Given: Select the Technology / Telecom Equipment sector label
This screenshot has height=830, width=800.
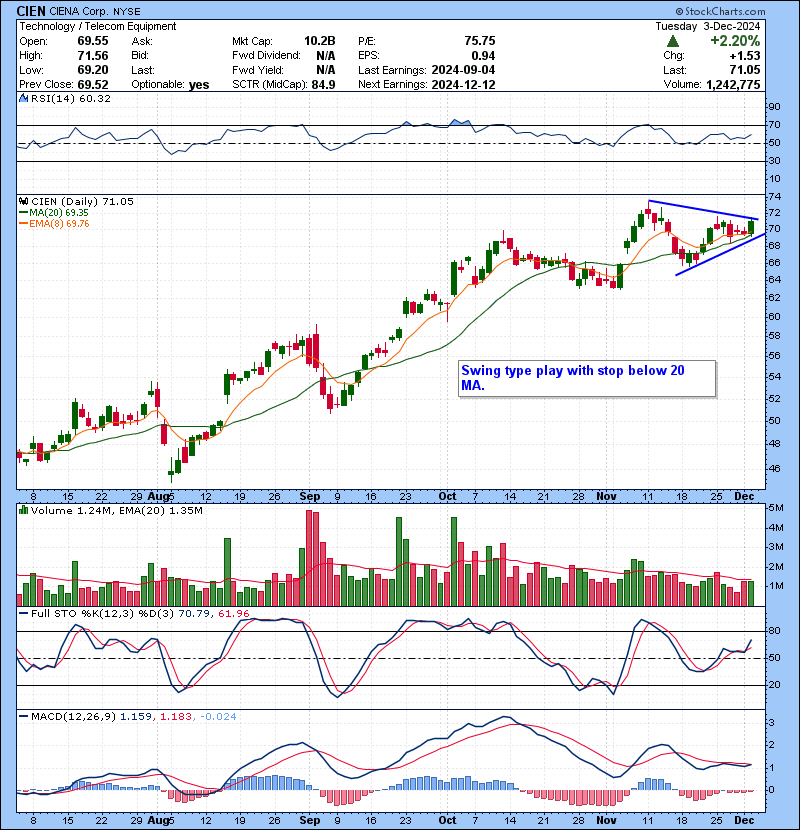Looking at the screenshot, I should pos(98,26).
